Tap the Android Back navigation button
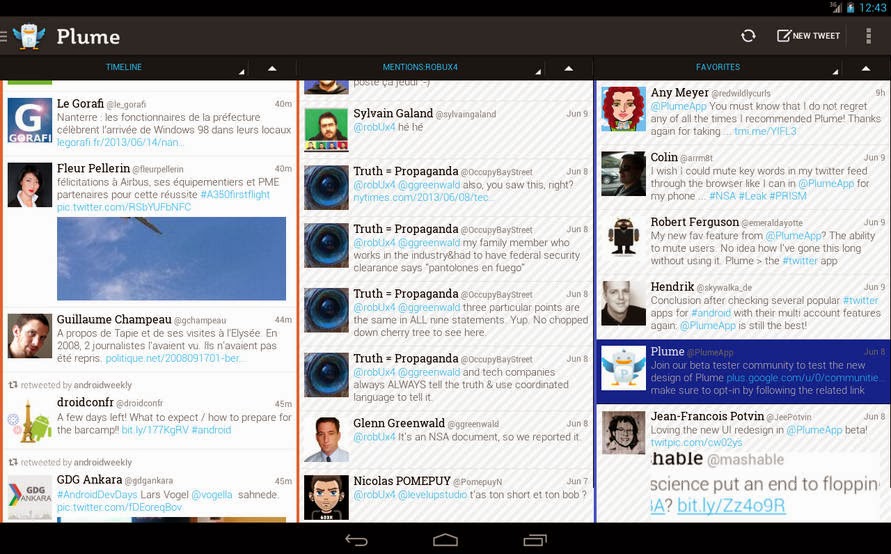This screenshot has height=554, width=891. point(356,540)
